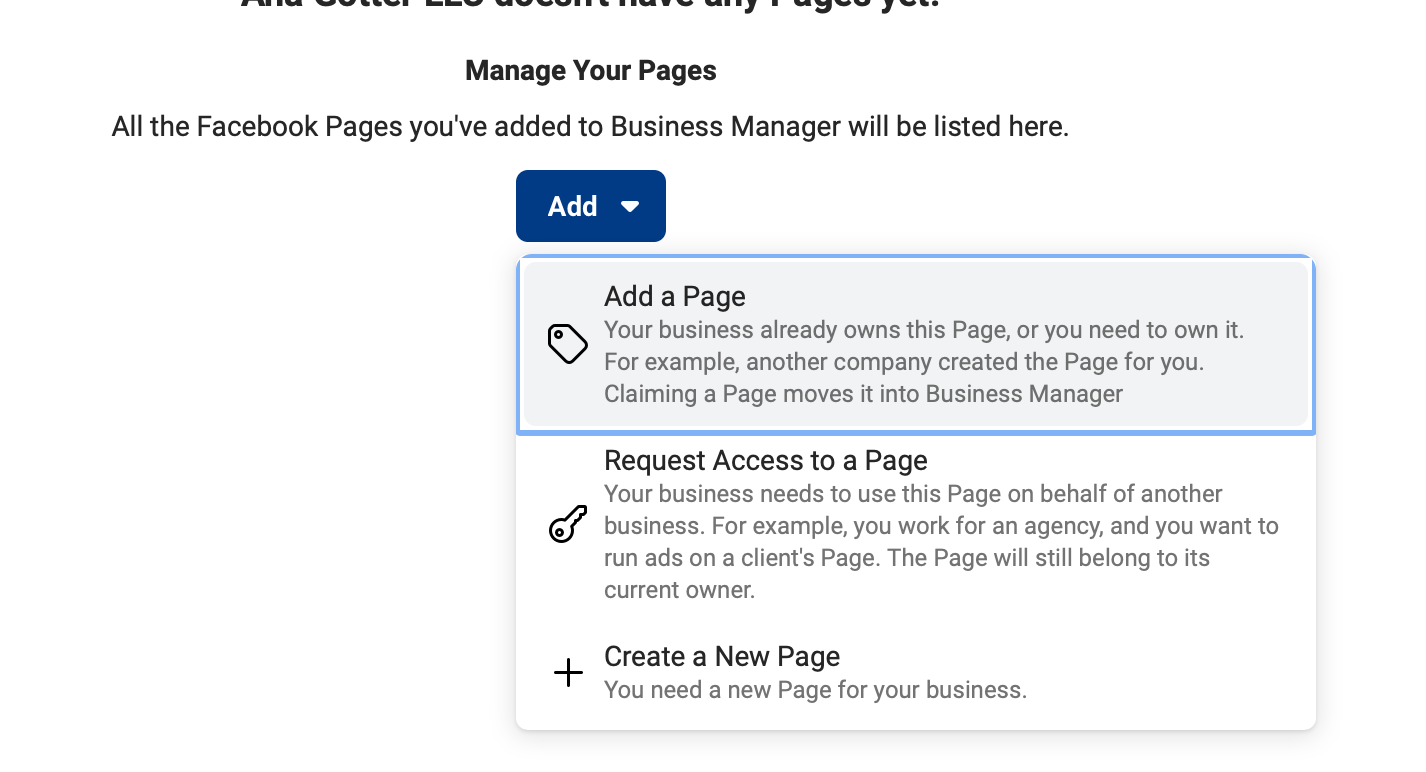Click the cut-off "doesn't have any Pages yet" heading
Image resolution: width=1426 pixels, height=772 pixels.
tap(590, 5)
